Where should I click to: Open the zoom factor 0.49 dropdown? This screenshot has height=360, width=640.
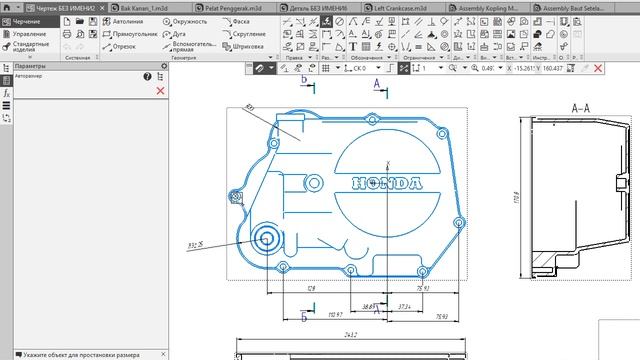500,68
